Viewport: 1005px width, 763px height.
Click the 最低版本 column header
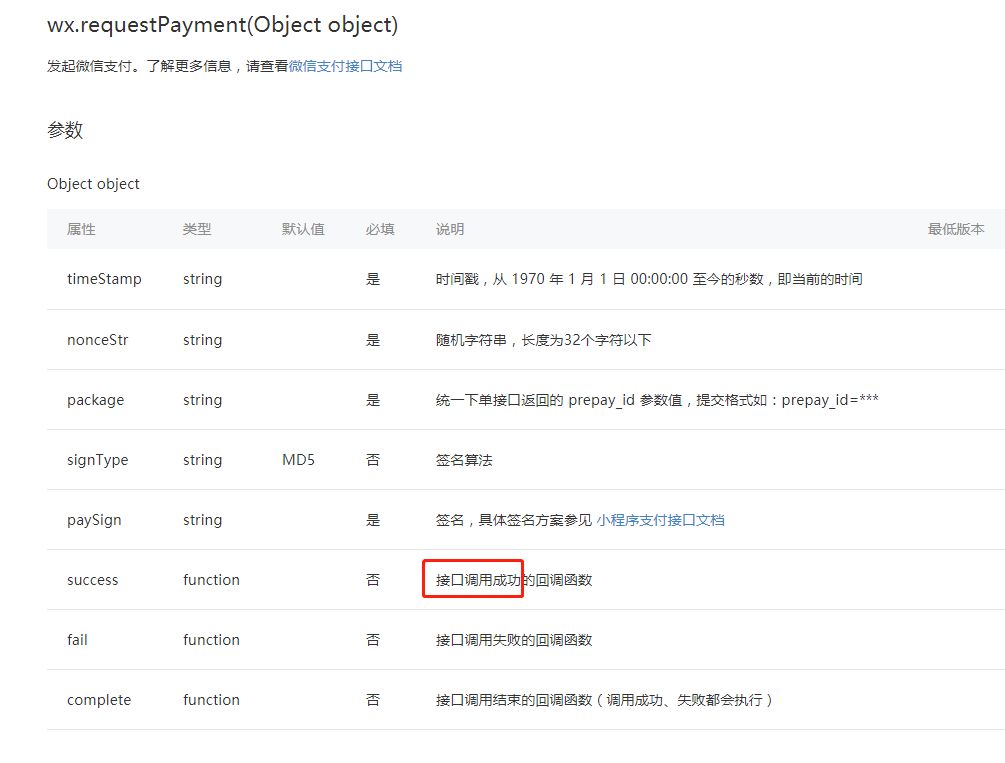[956, 229]
